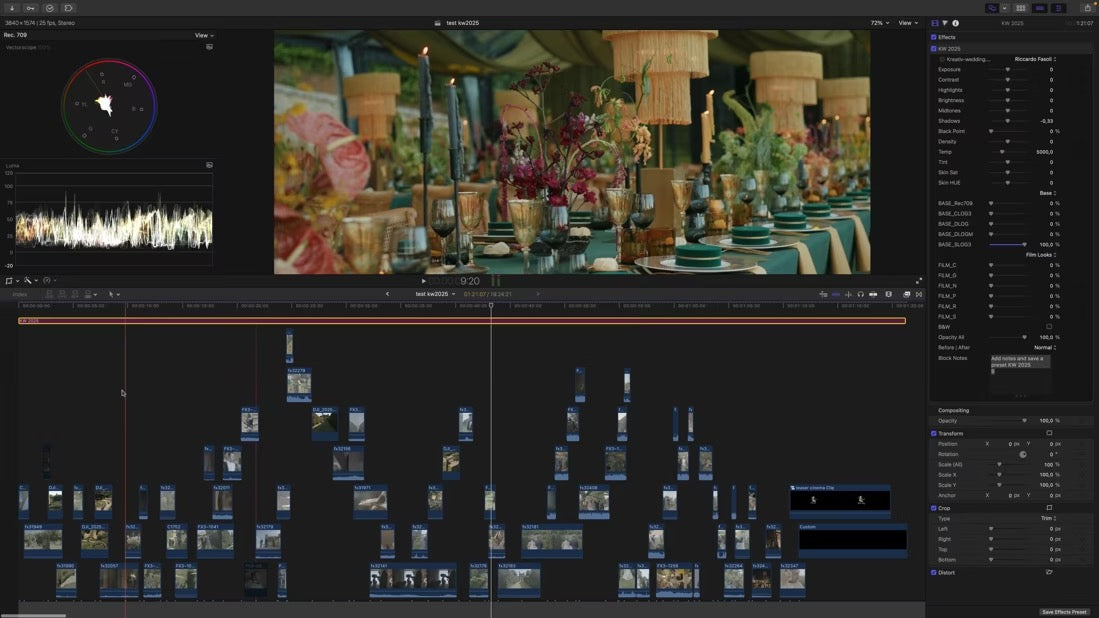The height and width of the screenshot is (618, 1099).
Task: Open the timeline Index panel
Action: tap(20, 294)
